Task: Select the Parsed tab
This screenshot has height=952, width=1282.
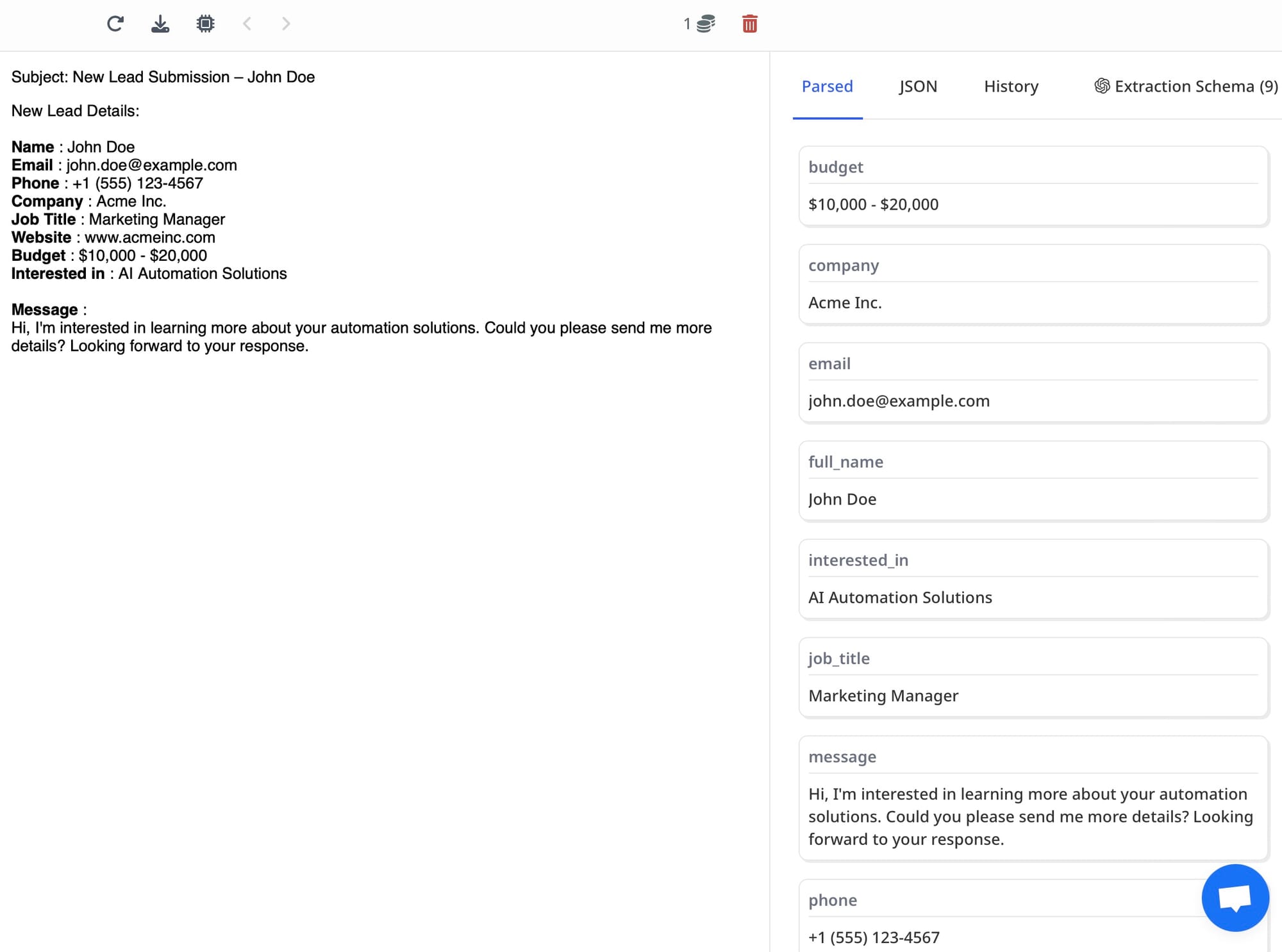Action: pos(827,87)
